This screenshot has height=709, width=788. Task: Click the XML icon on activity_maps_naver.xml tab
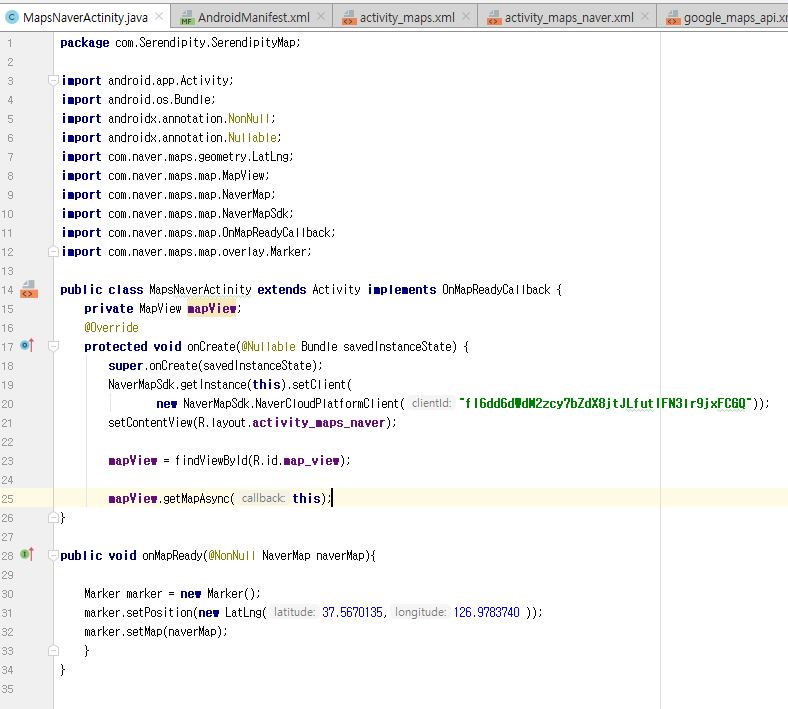493,18
